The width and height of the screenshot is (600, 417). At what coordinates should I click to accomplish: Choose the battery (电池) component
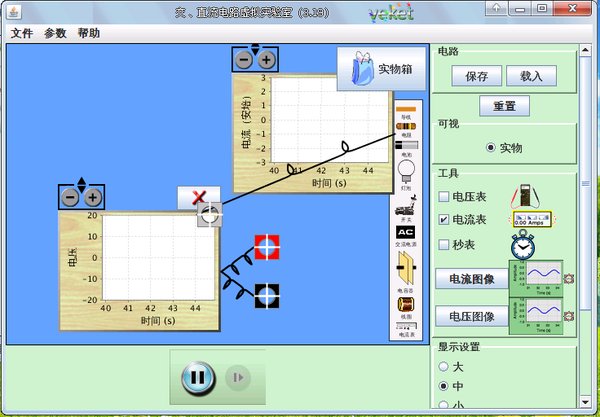tap(406, 145)
